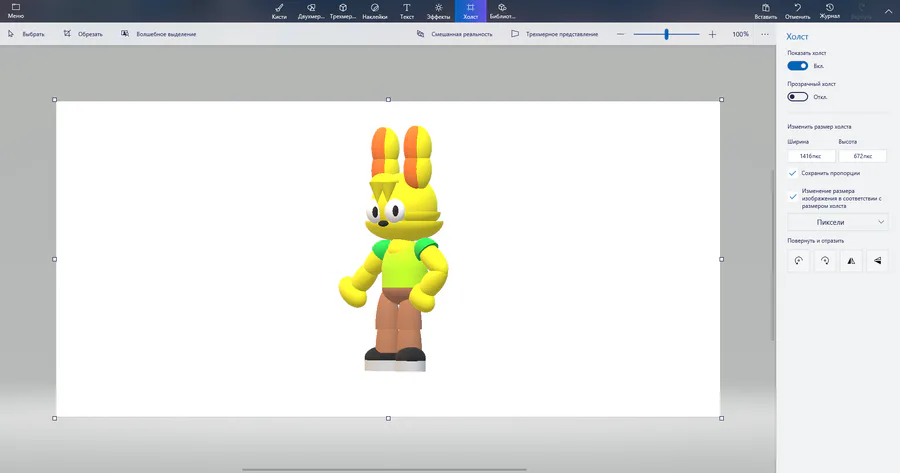This screenshot has width=900, height=473.
Task: Rotate canvas right (clockwise)
Action: [825, 261]
